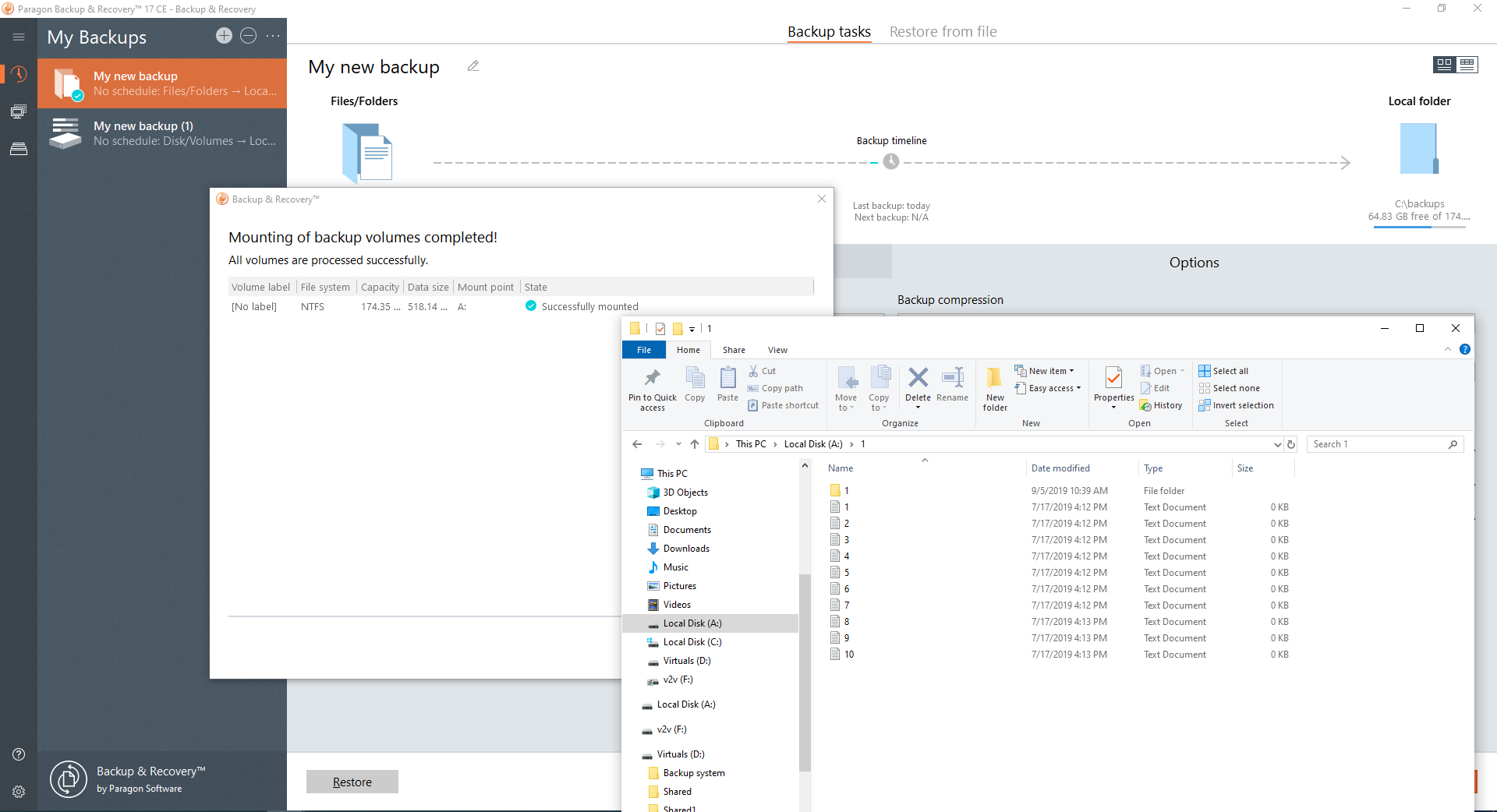Click the Search 1 input field
This screenshot has height=812, width=1497.
1376,444
